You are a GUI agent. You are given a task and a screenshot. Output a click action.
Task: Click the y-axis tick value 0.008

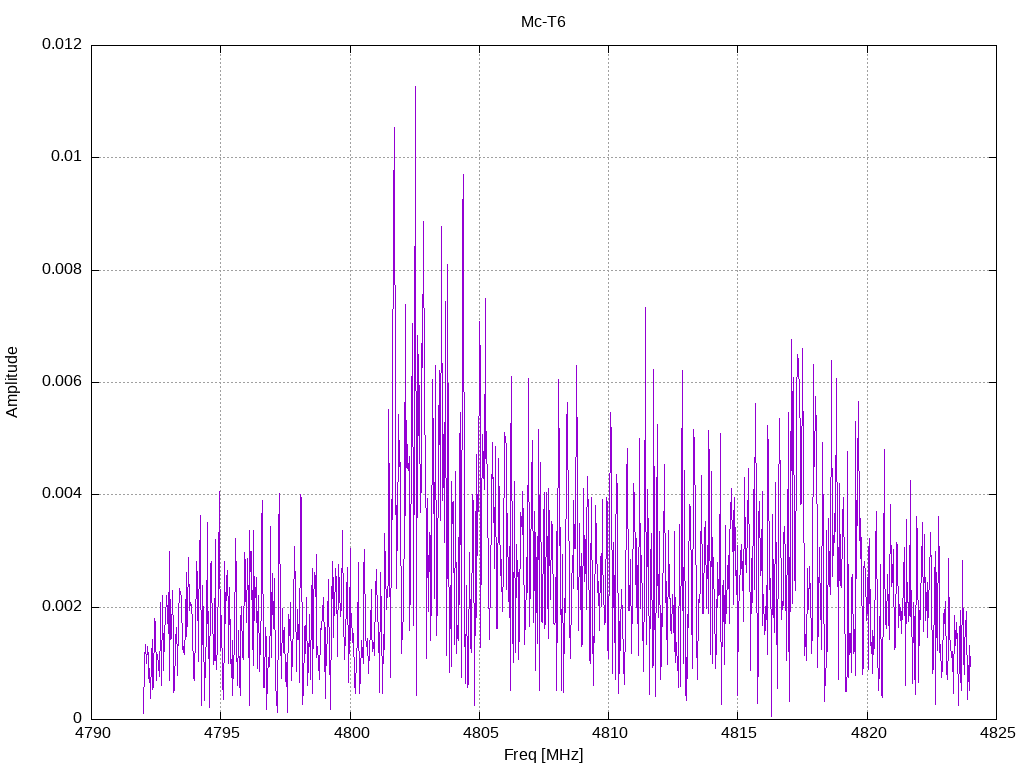pos(62,270)
